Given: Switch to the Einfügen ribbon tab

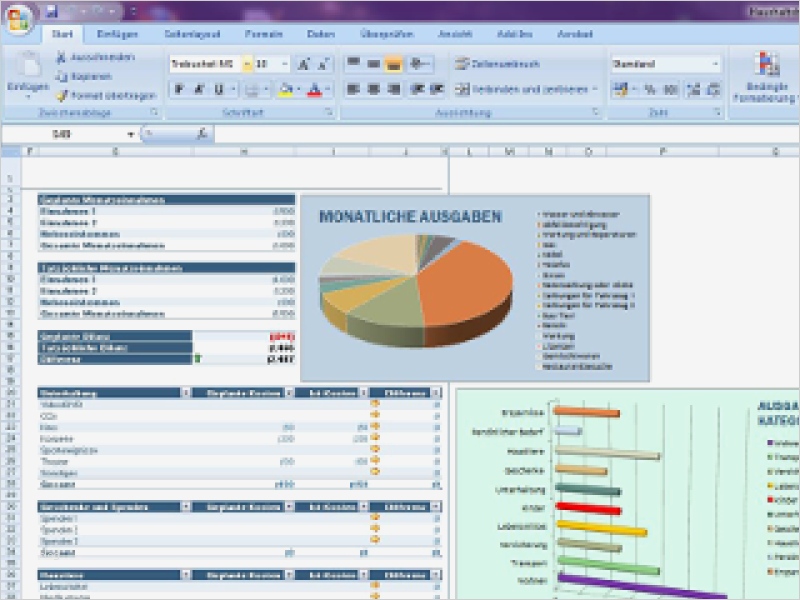Looking at the screenshot, I should point(117,34).
